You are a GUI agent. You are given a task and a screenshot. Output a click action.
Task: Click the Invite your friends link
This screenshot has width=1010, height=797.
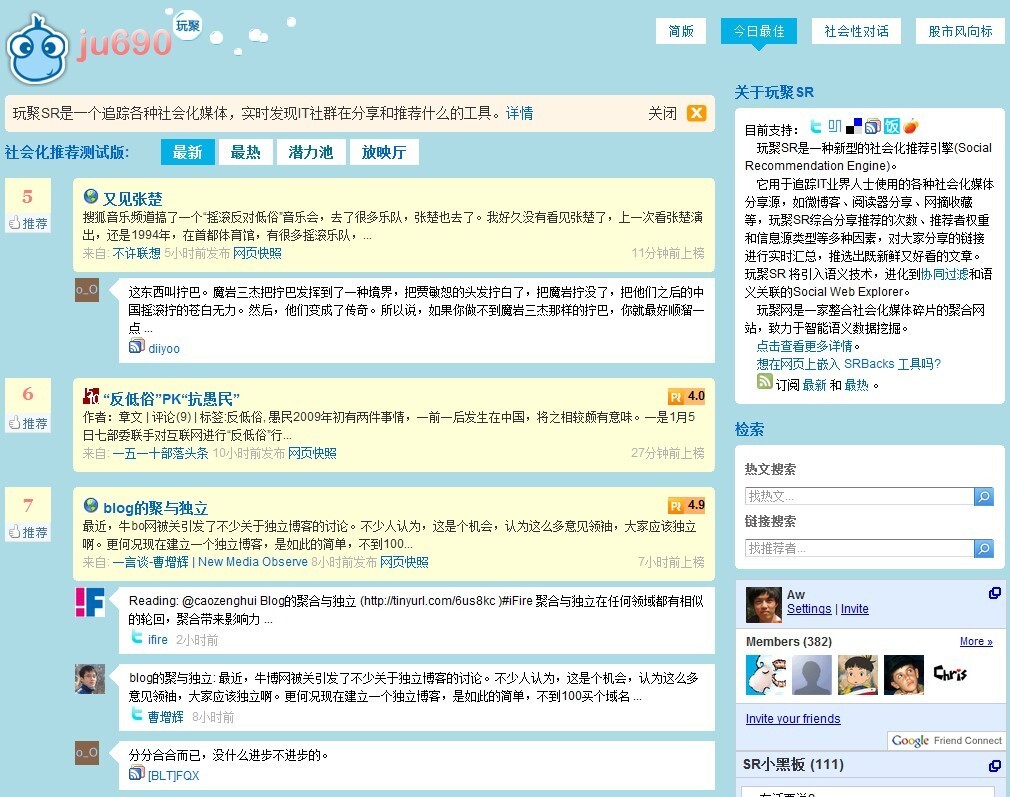(793, 719)
